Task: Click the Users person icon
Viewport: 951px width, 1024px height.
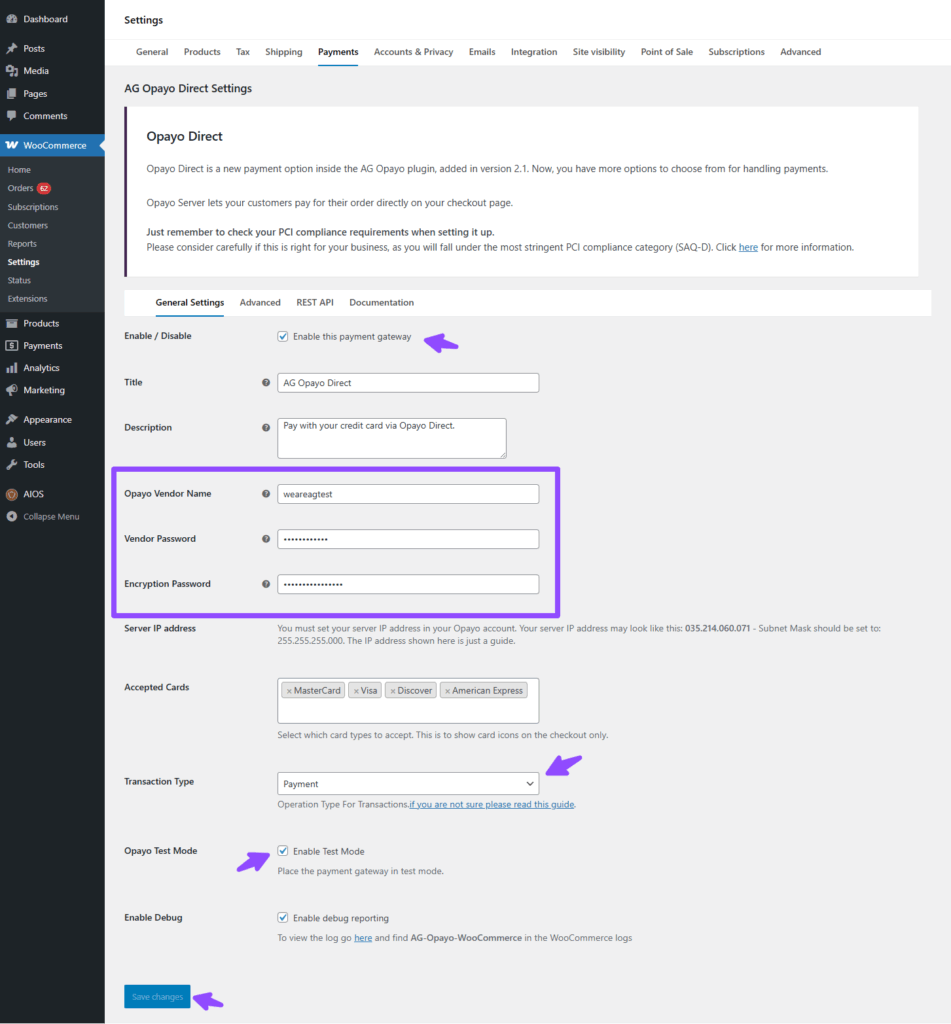Action: (x=12, y=442)
